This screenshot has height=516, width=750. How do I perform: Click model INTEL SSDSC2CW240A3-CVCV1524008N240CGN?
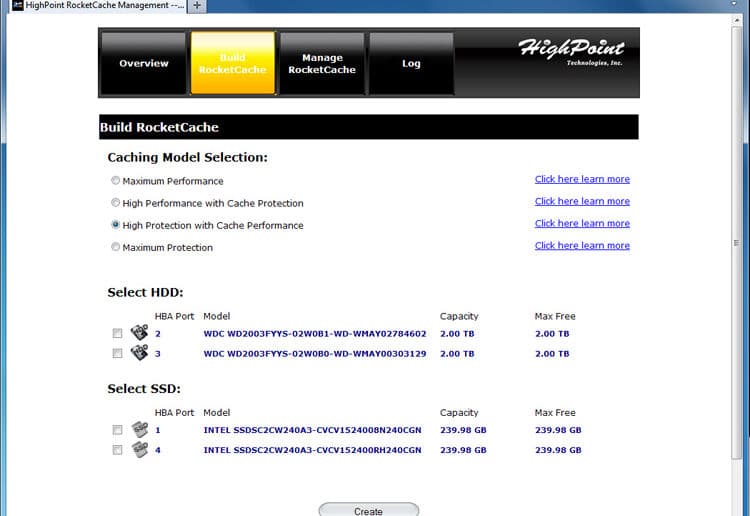(x=312, y=430)
